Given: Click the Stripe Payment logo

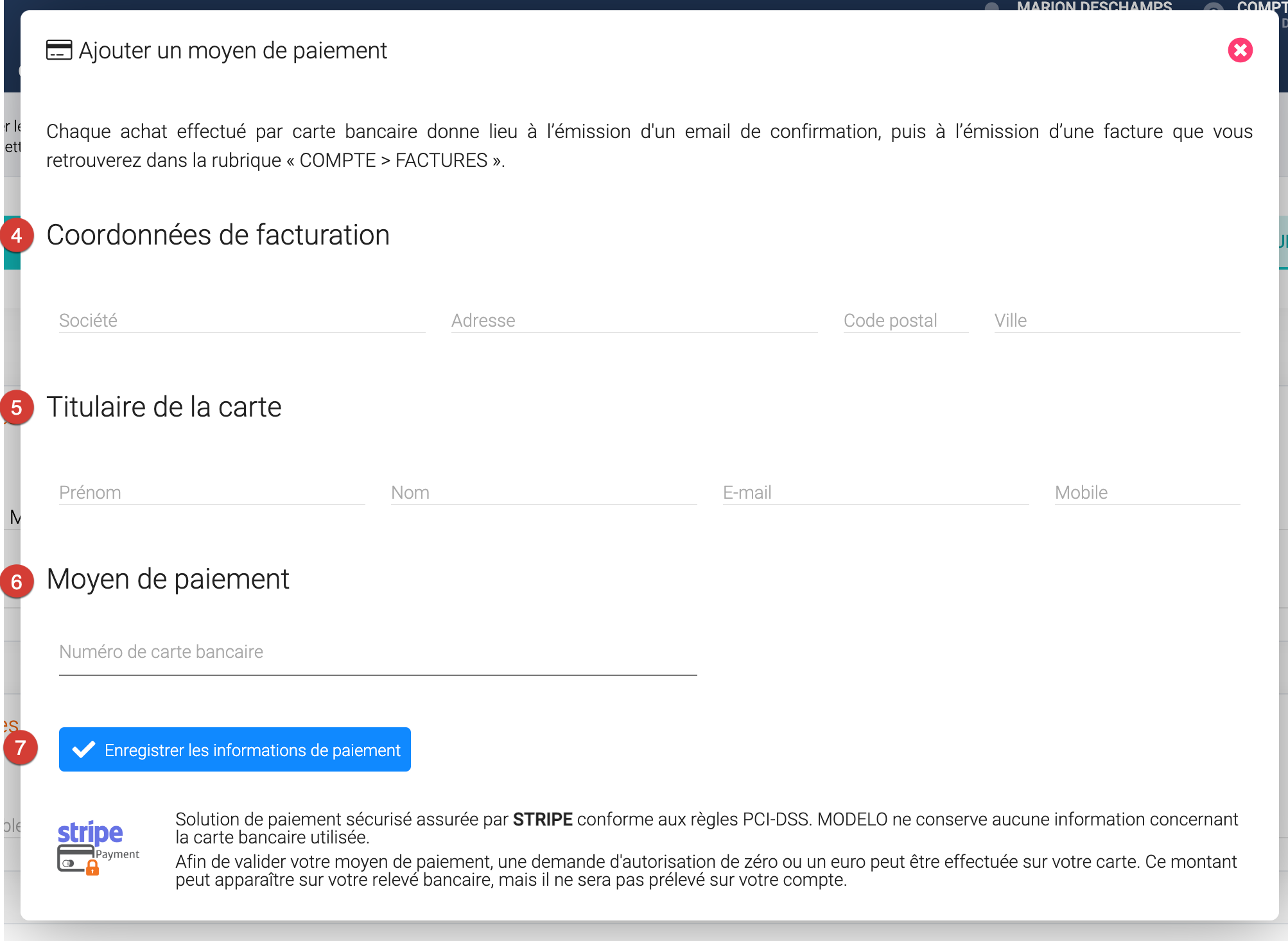Looking at the screenshot, I should click(x=98, y=847).
